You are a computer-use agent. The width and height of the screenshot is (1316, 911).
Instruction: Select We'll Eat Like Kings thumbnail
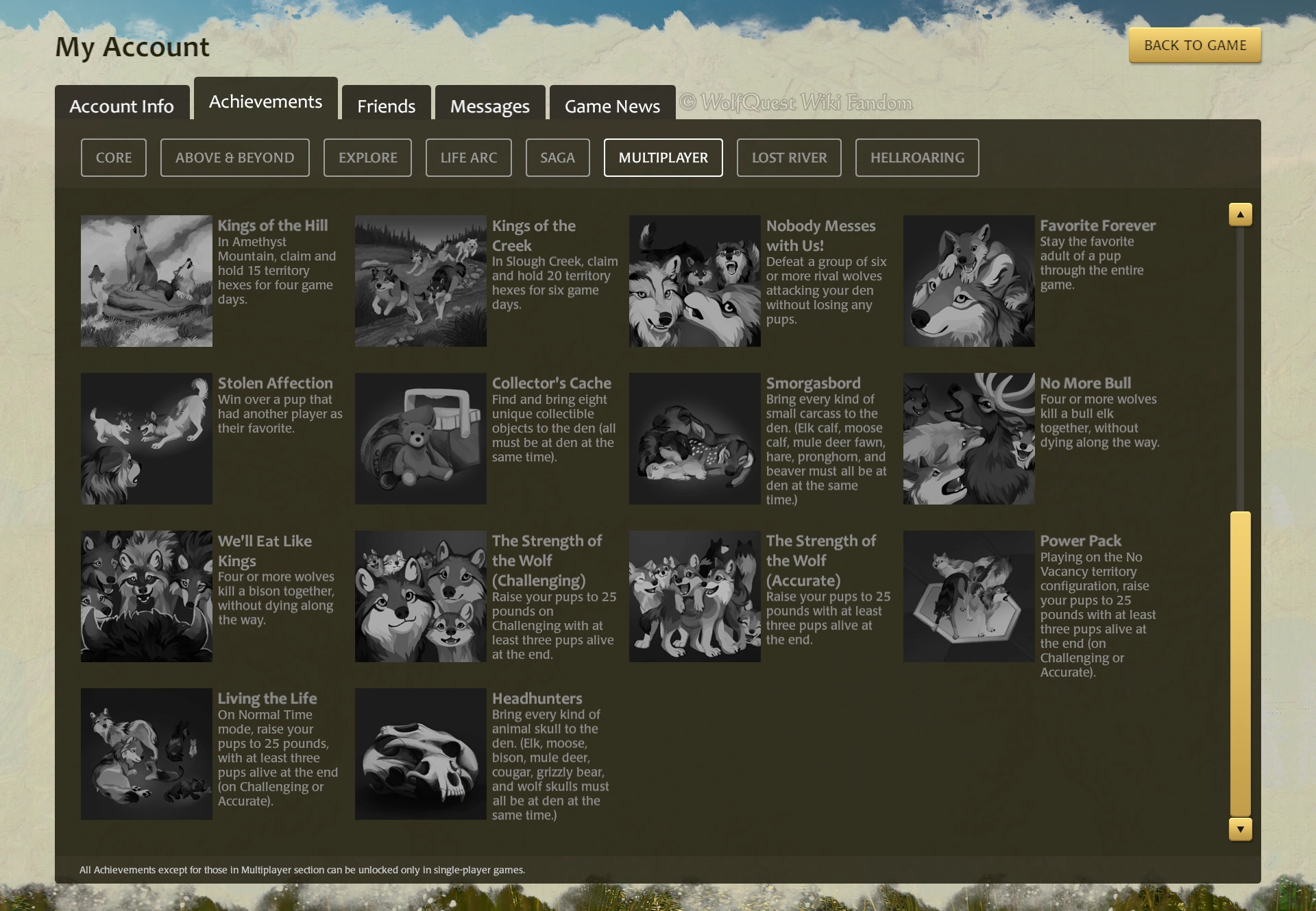146,596
